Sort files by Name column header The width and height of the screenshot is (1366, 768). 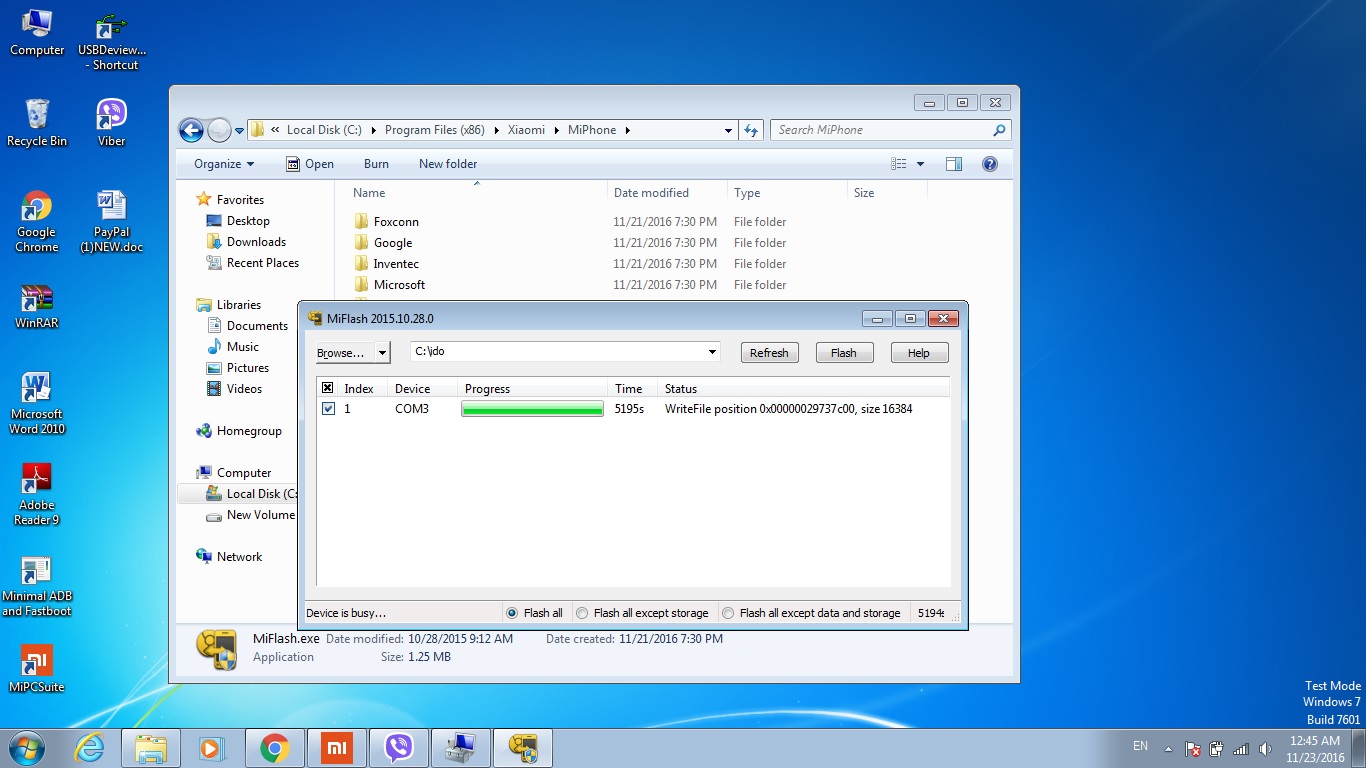coord(476,192)
